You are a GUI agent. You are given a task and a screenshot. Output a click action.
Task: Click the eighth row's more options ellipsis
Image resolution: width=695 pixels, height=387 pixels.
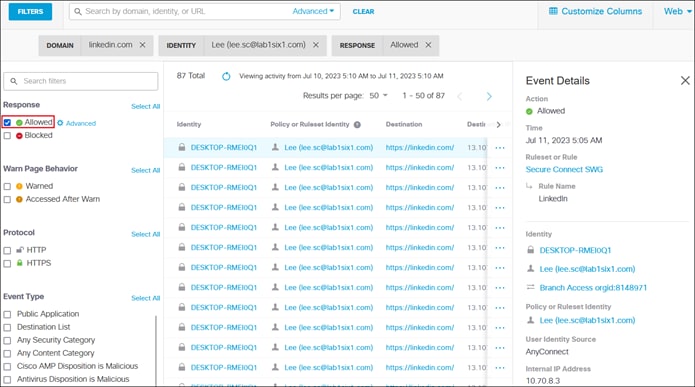pos(500,288)
